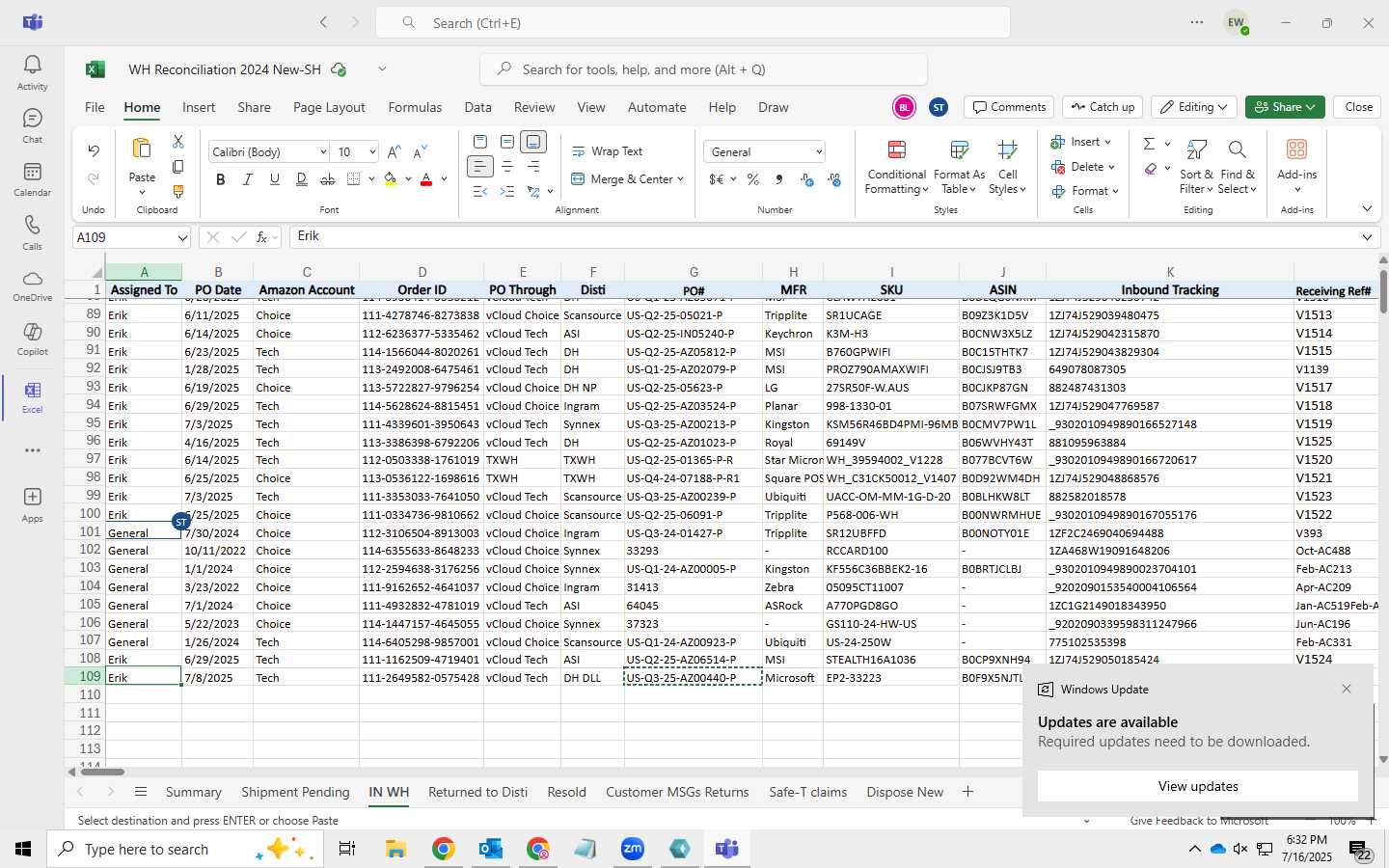
Task: Open Chat in Teams sidebar
Action: point(32,125)
